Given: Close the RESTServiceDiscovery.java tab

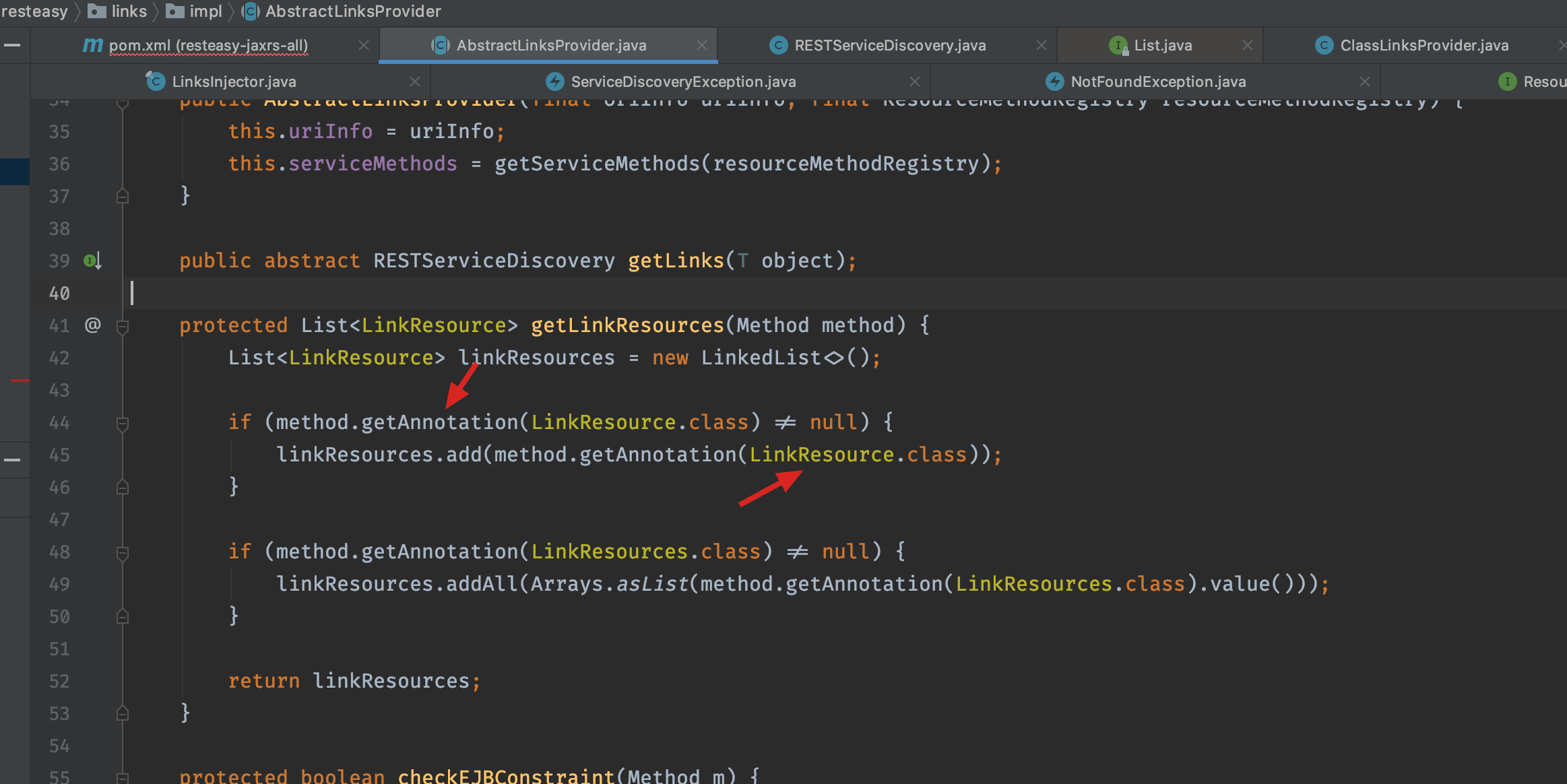Looking at the screenshot, I should coord(1041,45).
